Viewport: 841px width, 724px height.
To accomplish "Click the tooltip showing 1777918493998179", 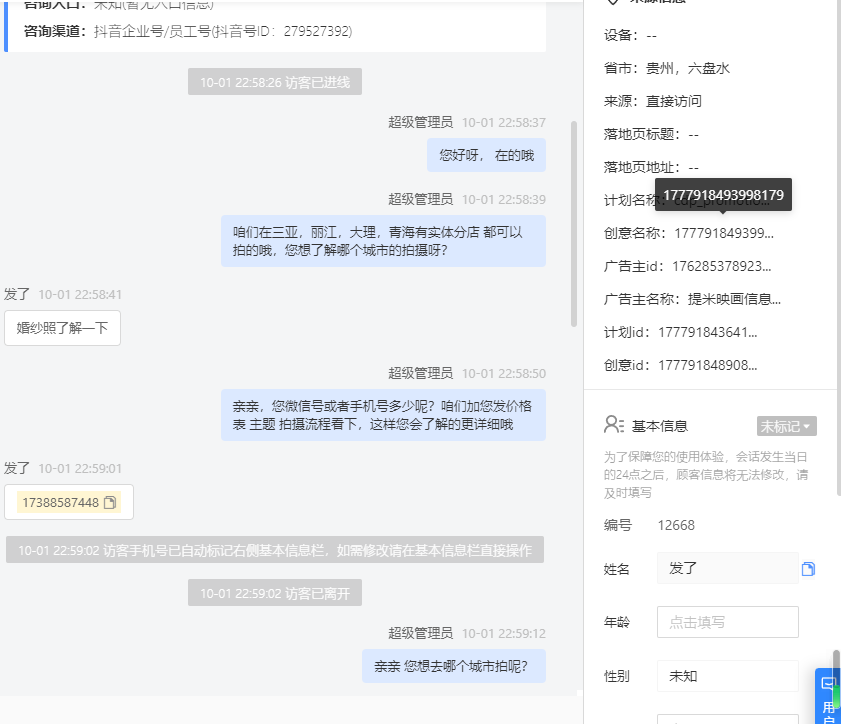I will coord(723,195).
